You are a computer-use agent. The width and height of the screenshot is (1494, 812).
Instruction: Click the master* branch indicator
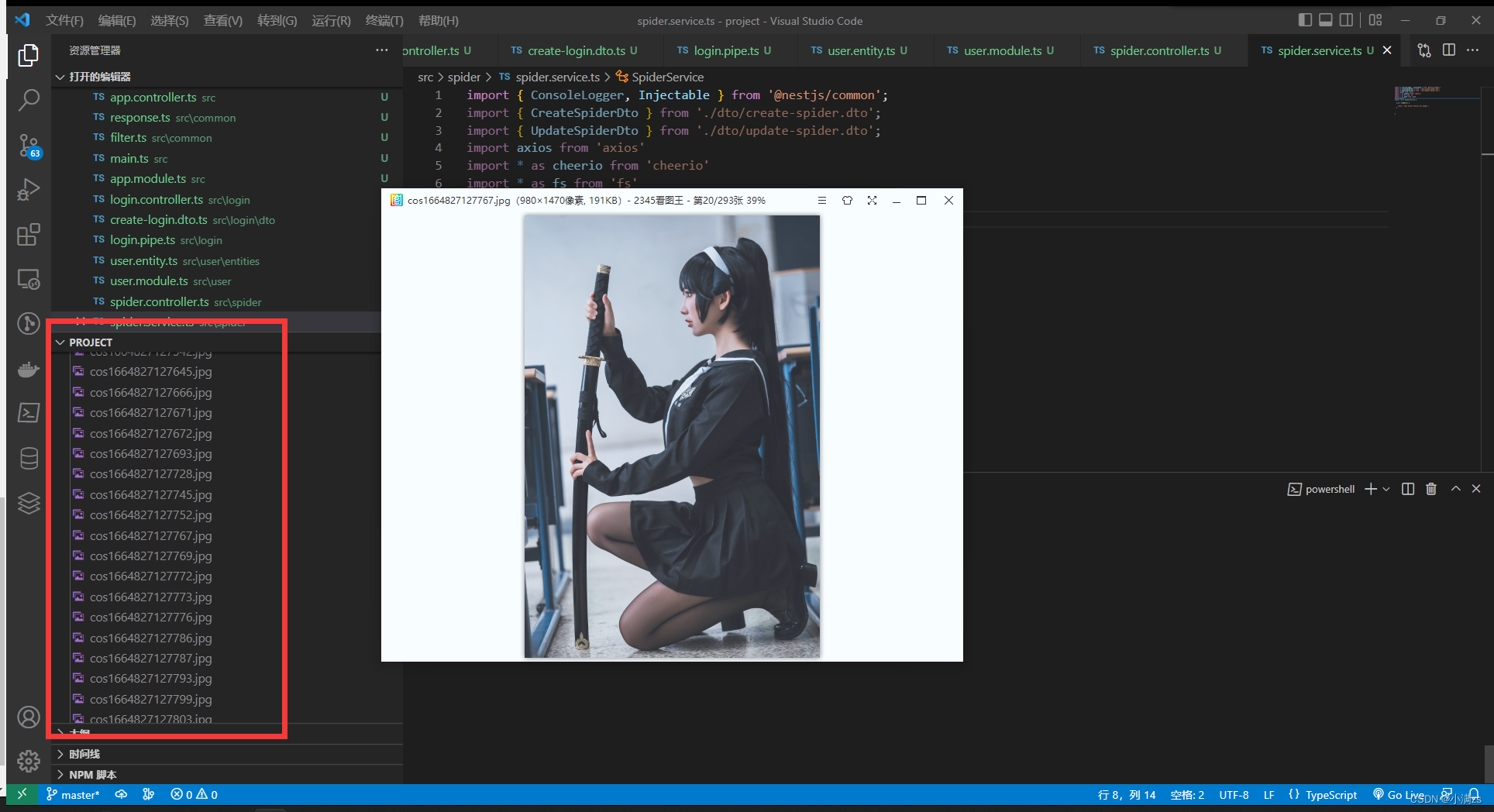[x=74, y=794]
